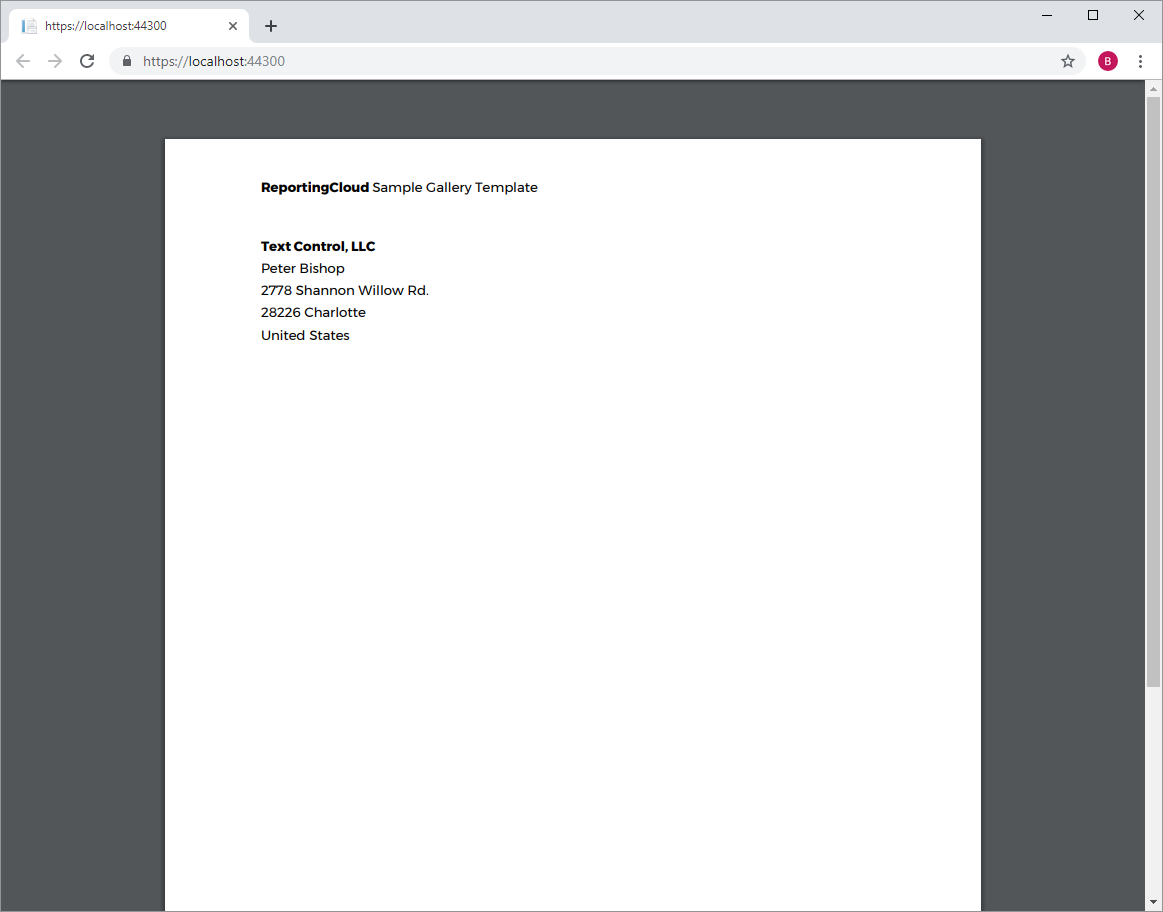1163x912 pixels.
Task: Click the scrollbar up arrow
Action: [1153, 89]
